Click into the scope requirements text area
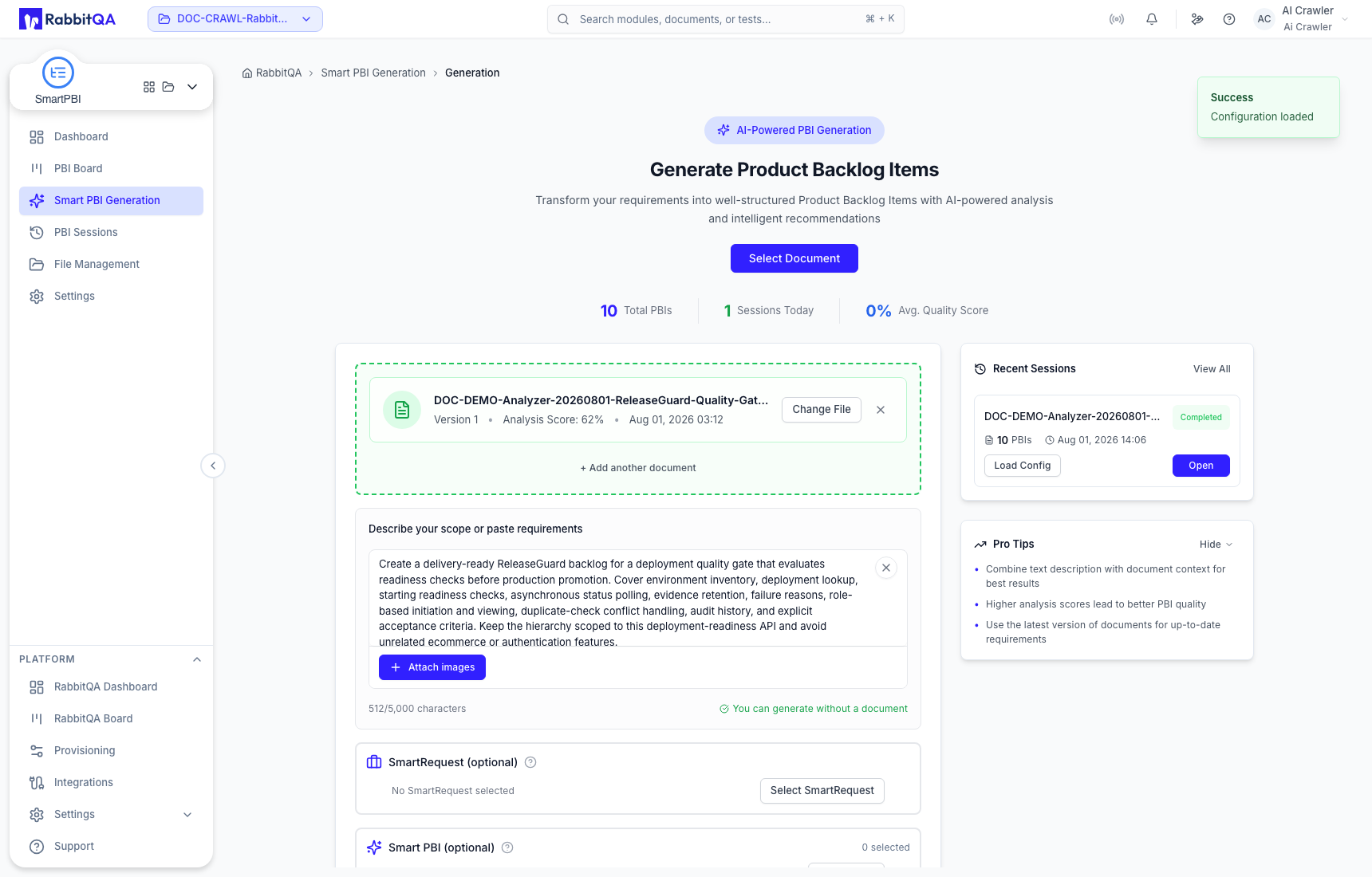Viewport: 1372px width, 877px height. (622, 598)
